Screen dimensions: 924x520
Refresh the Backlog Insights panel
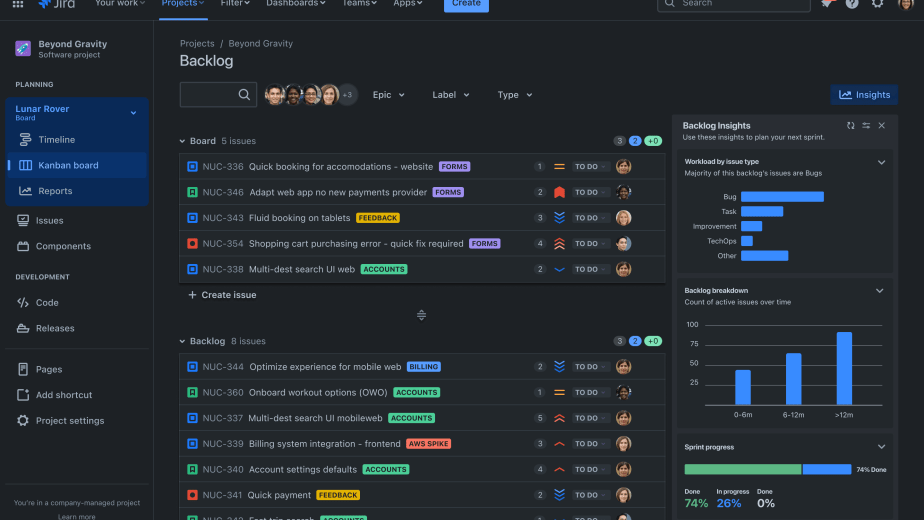[850, 125]
